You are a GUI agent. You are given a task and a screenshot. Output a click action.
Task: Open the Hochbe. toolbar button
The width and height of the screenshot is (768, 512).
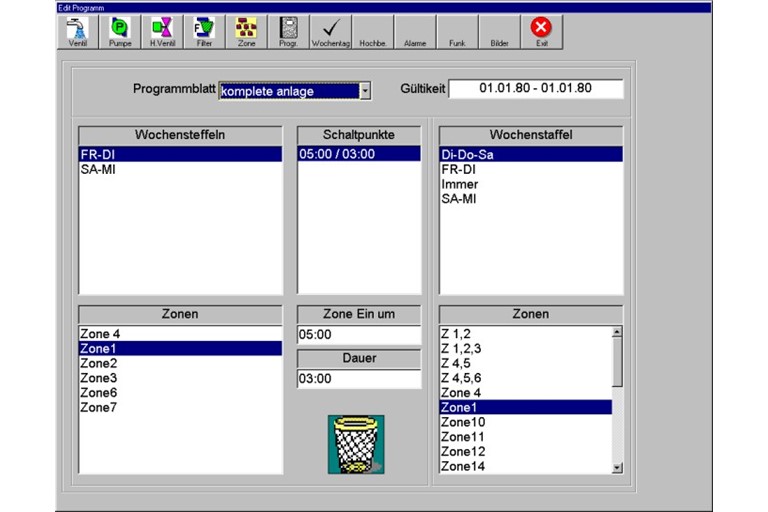(x=373, y=31)
